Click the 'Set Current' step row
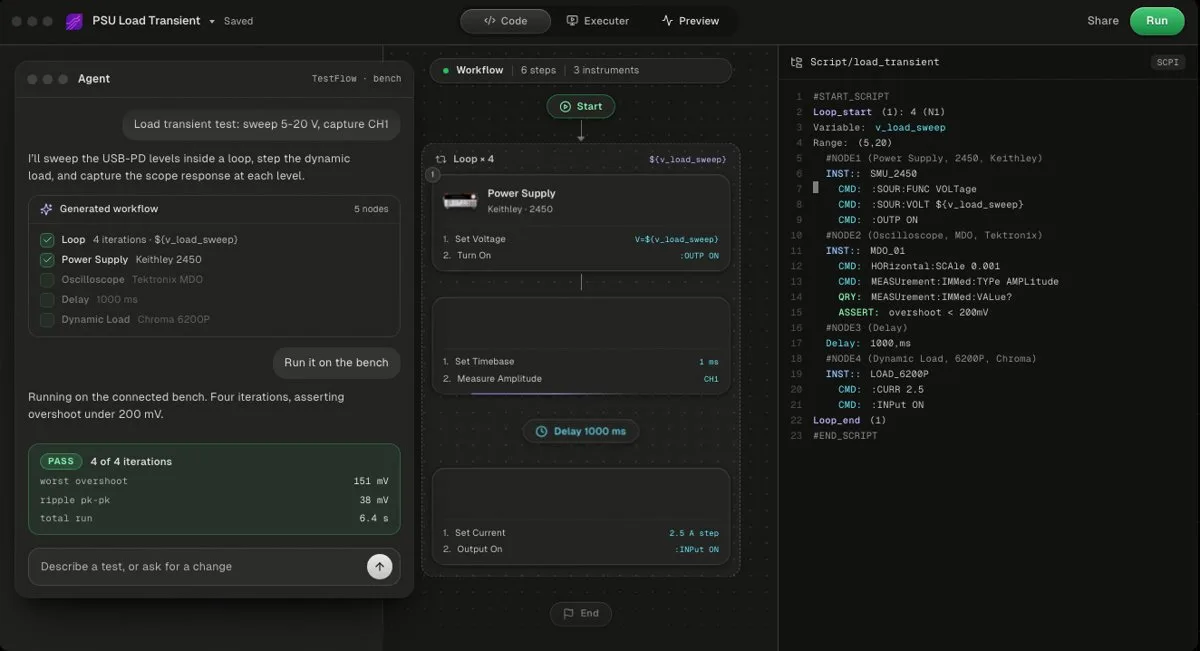 tap(580, 533)
